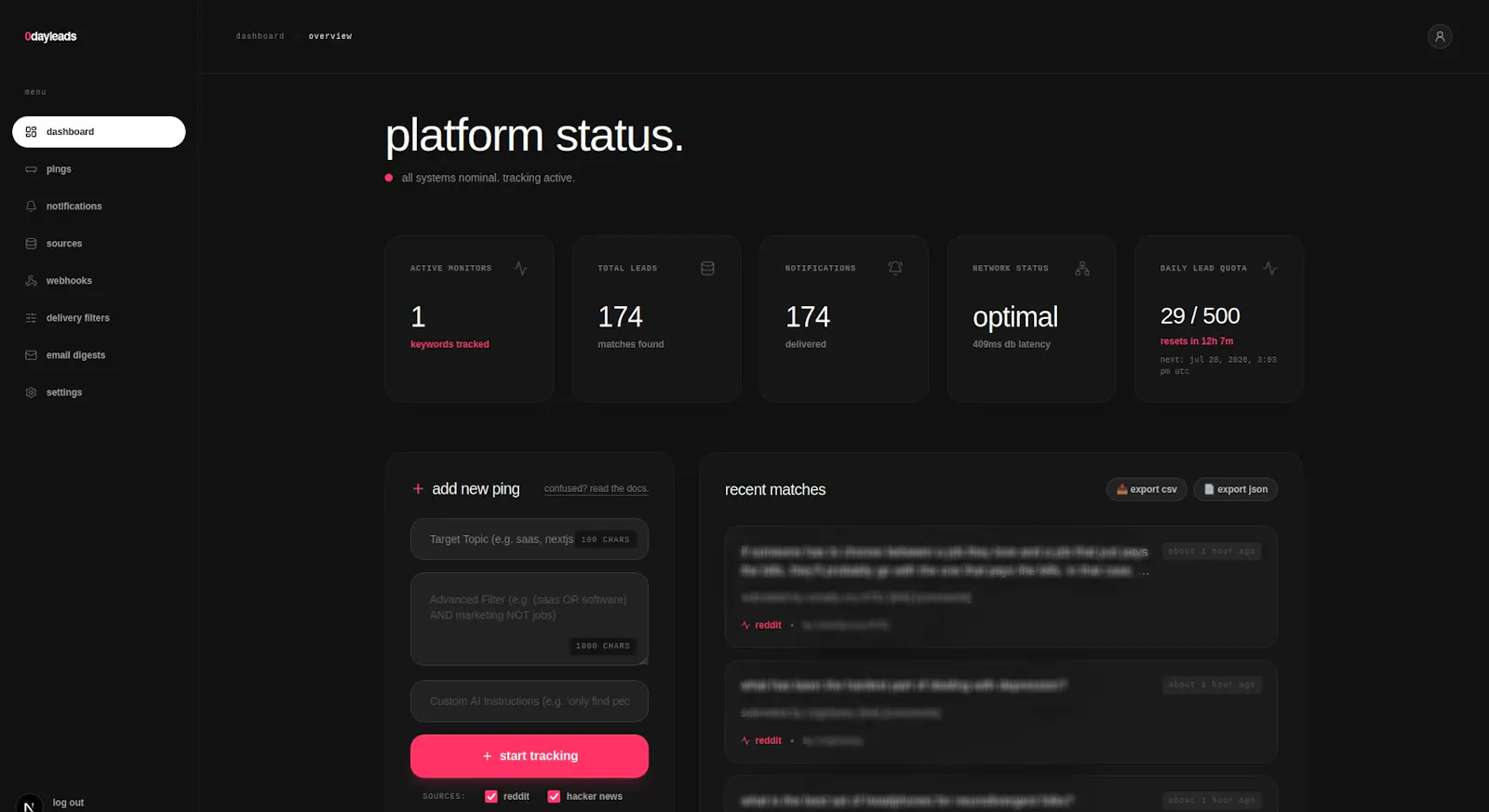Click the delivery filters sliders icon
Screen dimensions: 1489x812
[x=31, y=318]
